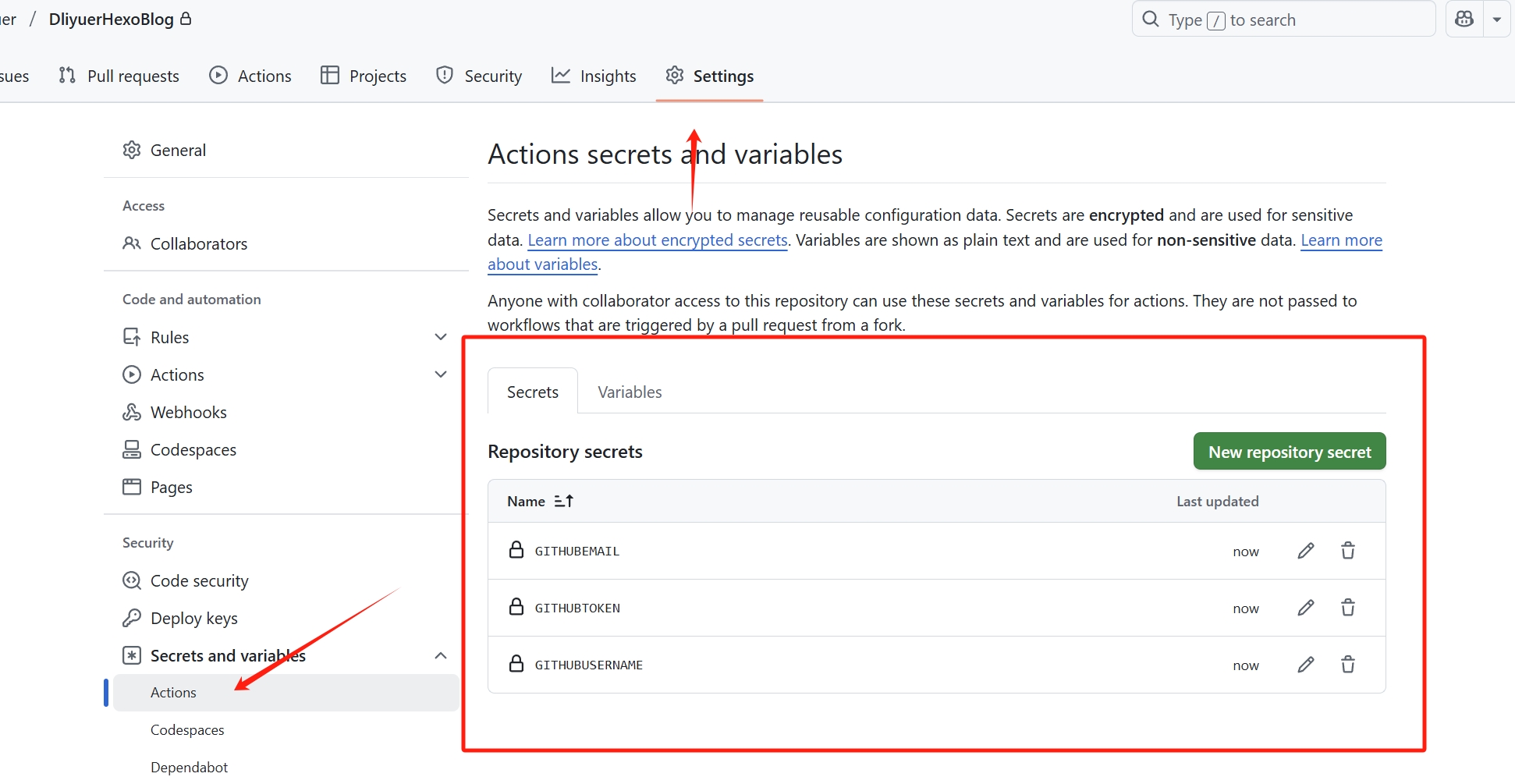Delete the GITHUBTOKEN secret via trash icon
Image resolution: width=1515 pixels, height=784 pixels.
click(1348, 608)
